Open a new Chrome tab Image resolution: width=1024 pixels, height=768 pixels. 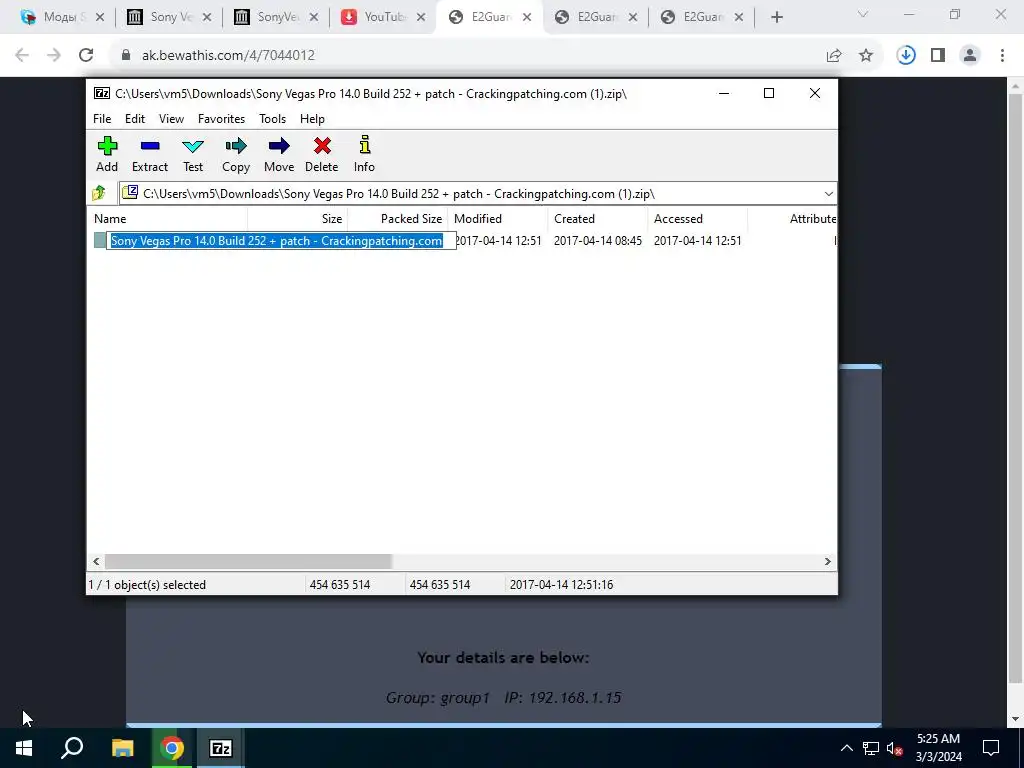tap(776, 18)
